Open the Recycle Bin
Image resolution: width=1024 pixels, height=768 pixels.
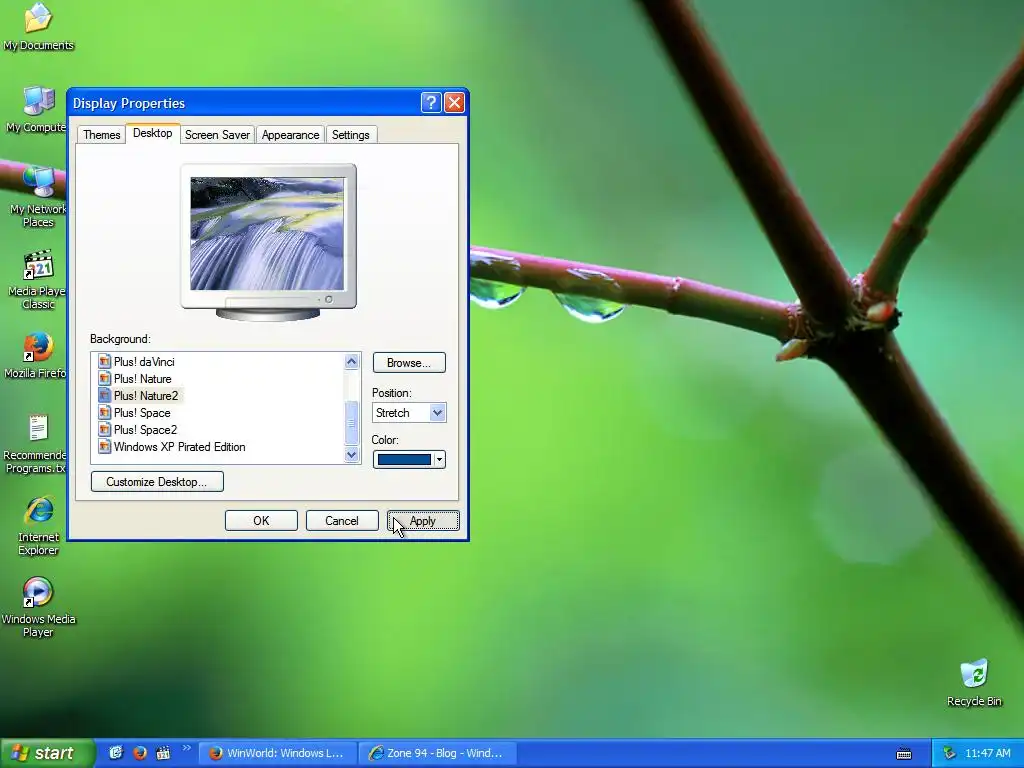(974, 683)
